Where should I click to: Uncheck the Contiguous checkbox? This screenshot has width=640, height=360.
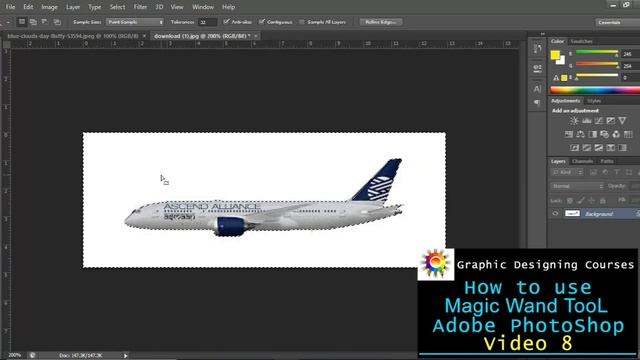262,22
